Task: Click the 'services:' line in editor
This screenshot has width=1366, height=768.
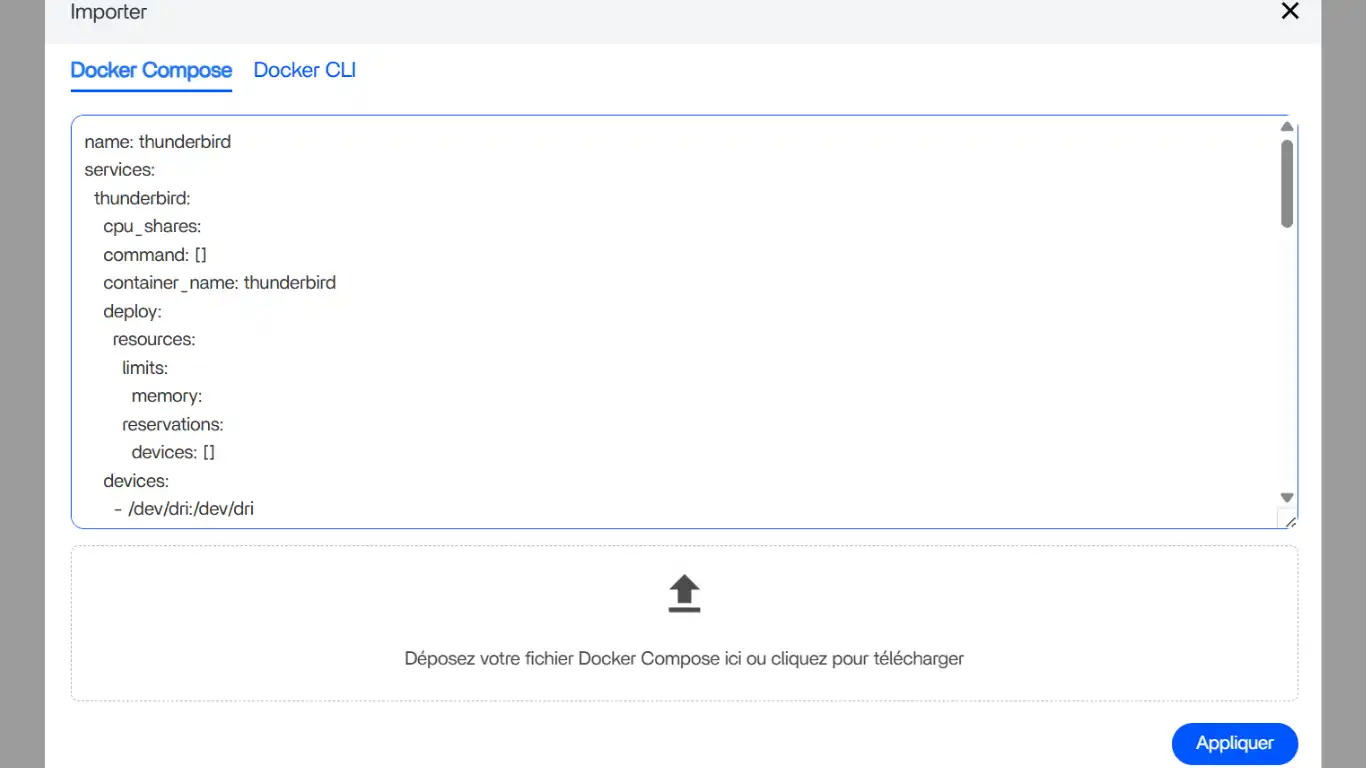Action: (x=120, y=170)
